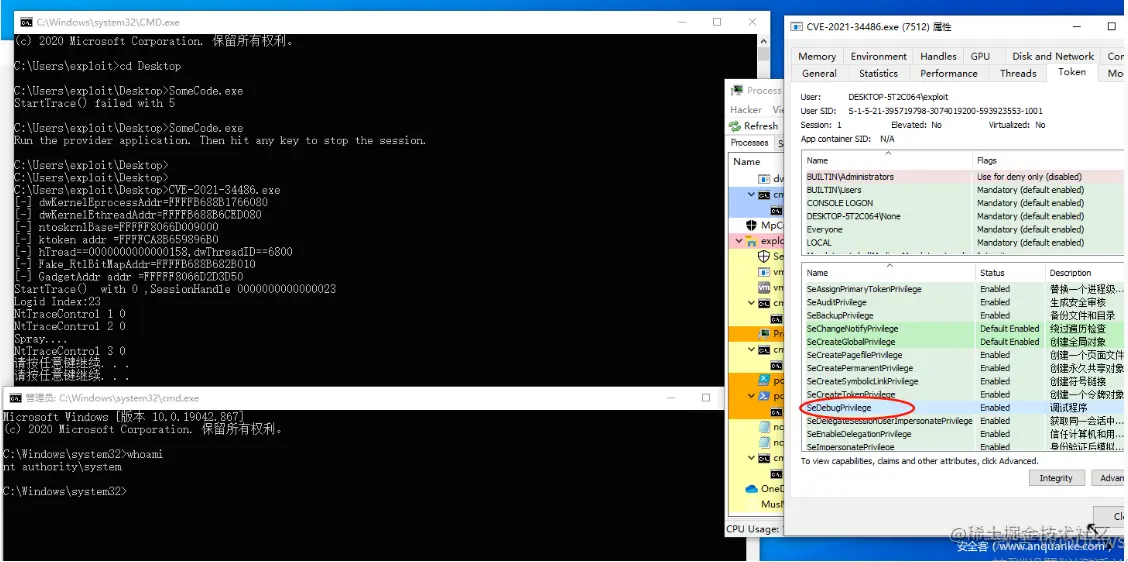Select the SeCreateGlobalPrivilege row
Viewport: 1128px width, 562px height.
click(x=963, y=342)
